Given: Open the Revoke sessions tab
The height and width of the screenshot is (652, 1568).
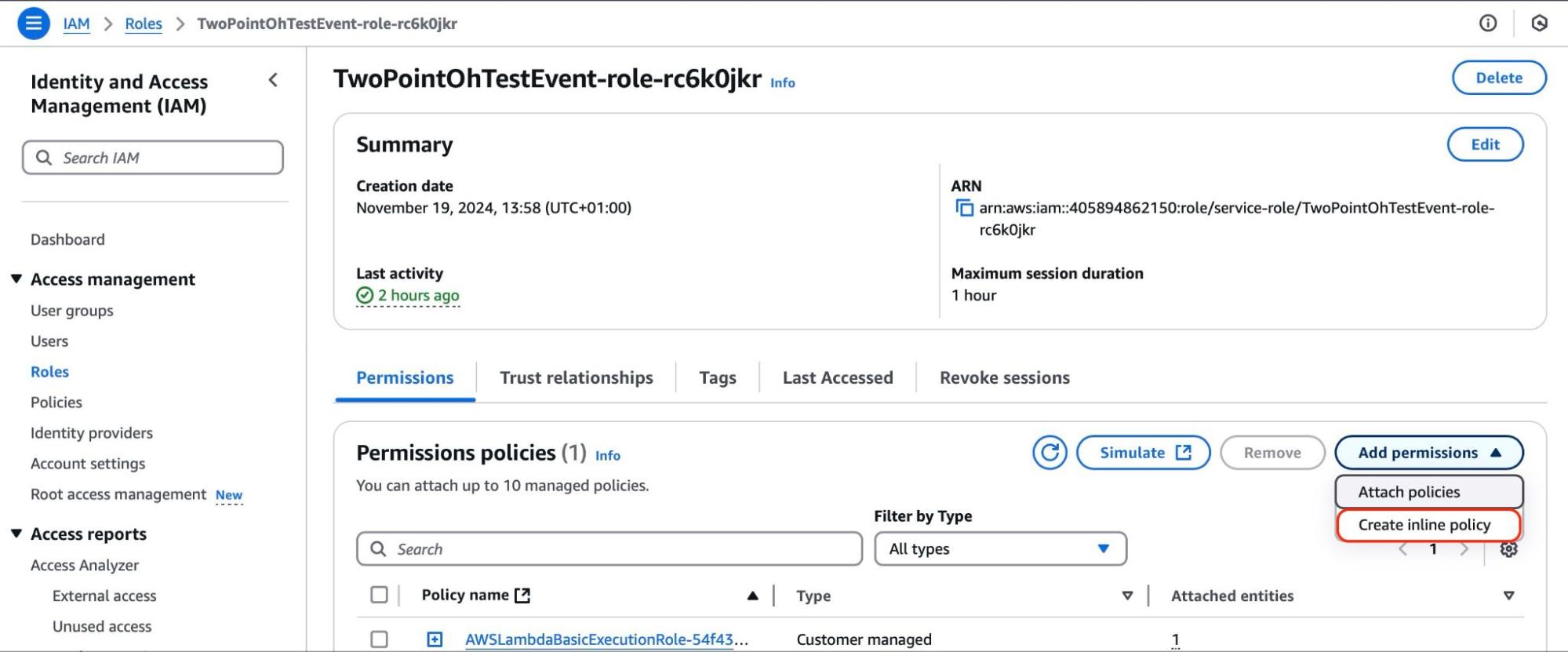Looking at the screenshot, I should pyautogui.click(x=1005, y=378).
